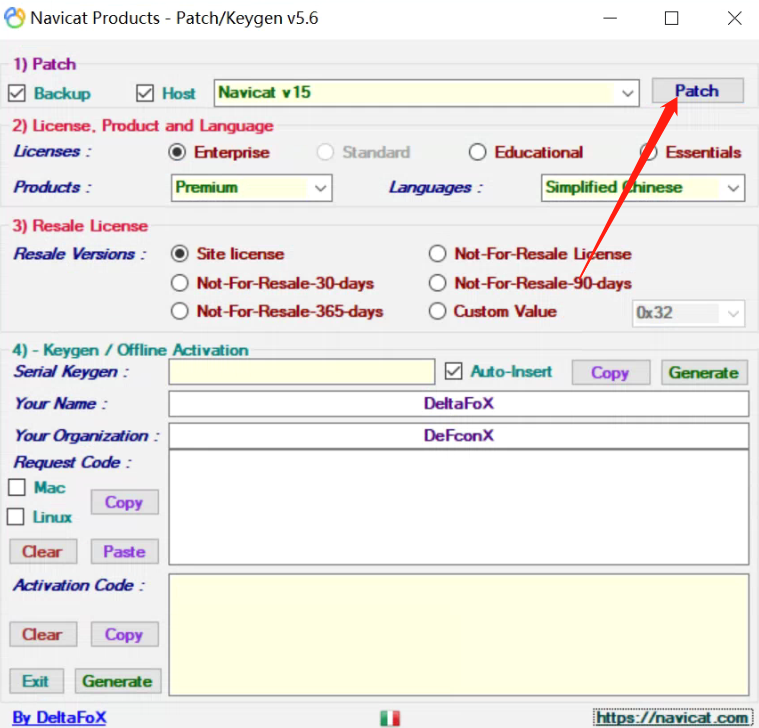Open the https://navicat.com link
Image resolution: width=759 pixels, height=728 pixels.
pos(672,717)
